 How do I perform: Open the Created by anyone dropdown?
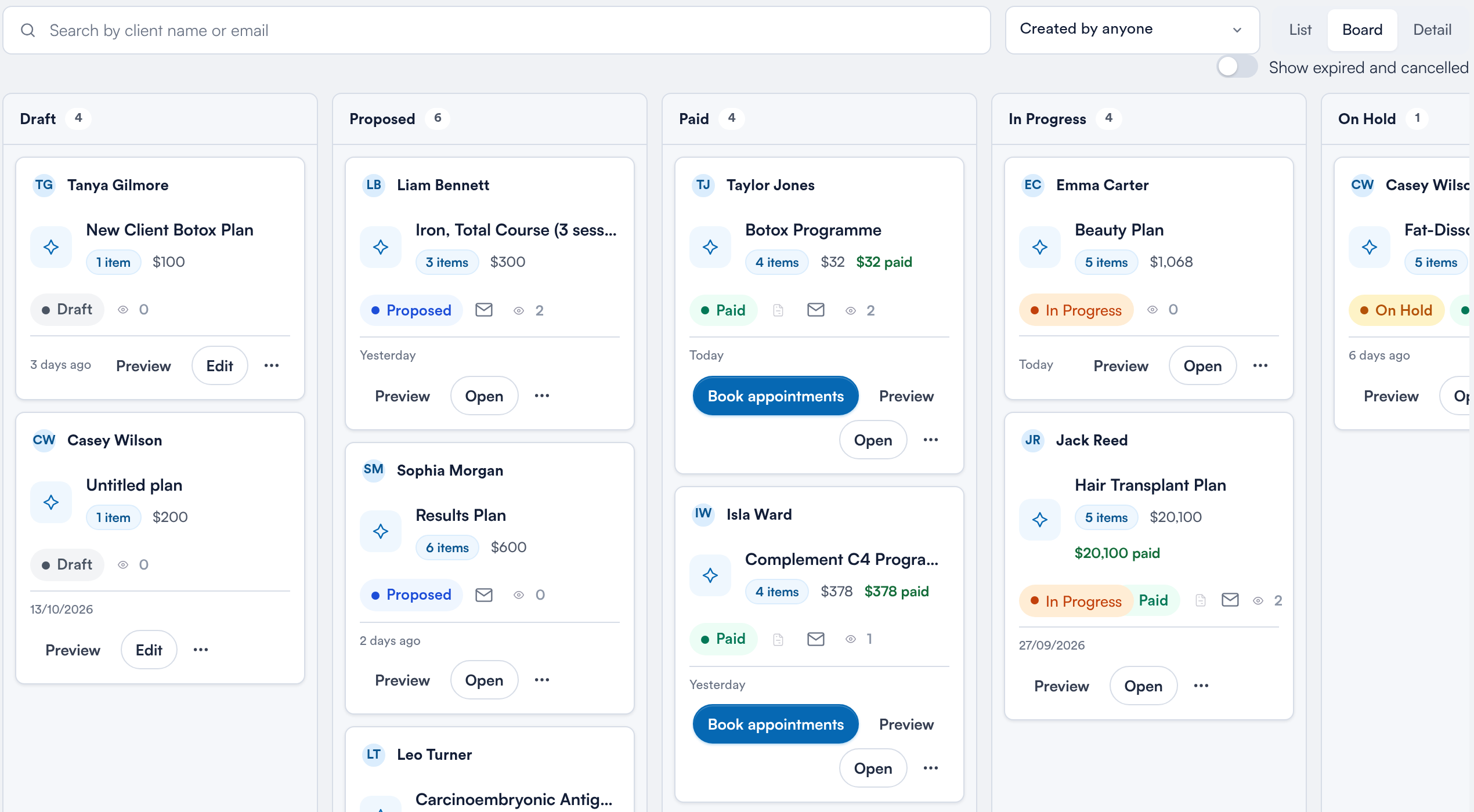[1132, 30]
